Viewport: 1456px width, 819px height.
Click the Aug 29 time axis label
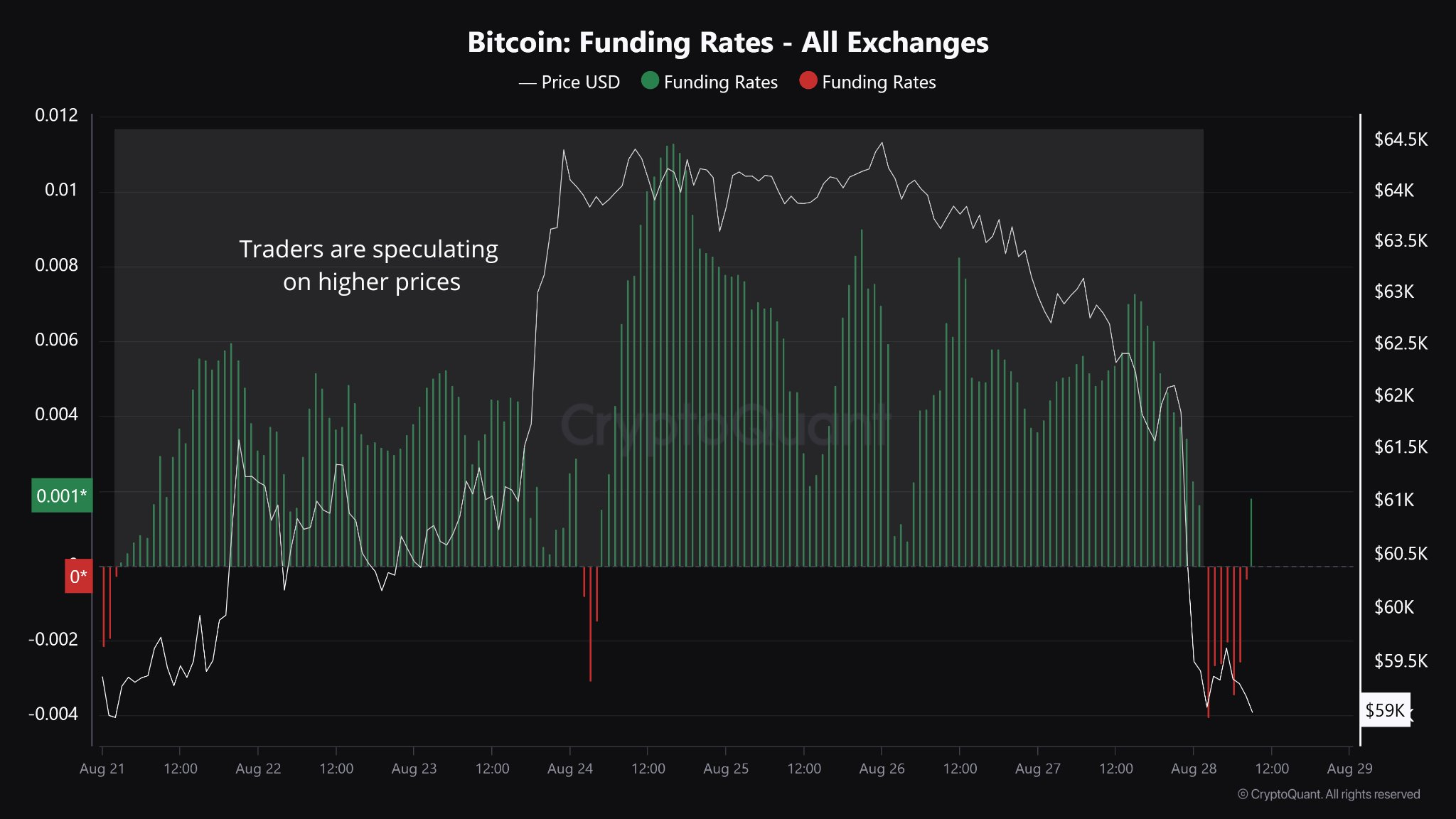pyautogui.click(x=1349, y=769)
